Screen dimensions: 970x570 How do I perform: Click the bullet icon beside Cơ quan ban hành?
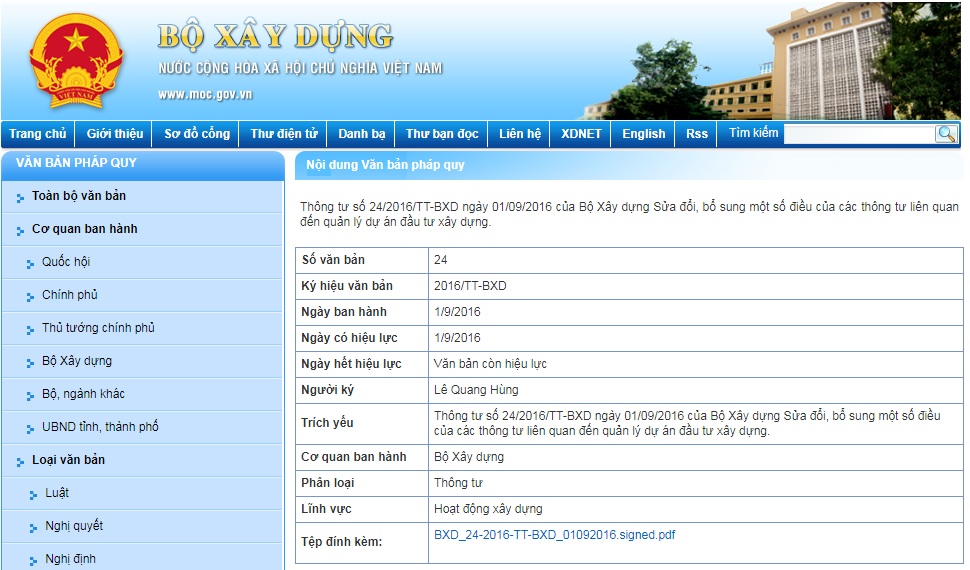coord(20,230)
